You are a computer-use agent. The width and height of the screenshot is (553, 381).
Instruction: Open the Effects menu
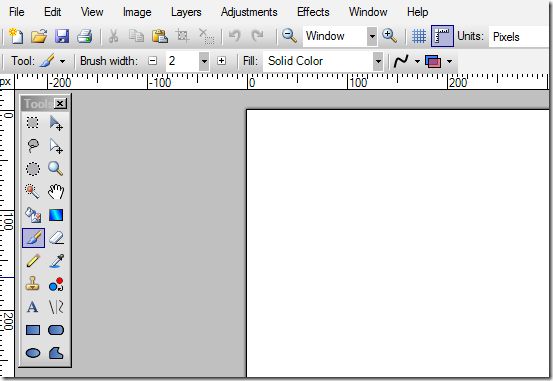coord(313,12)
